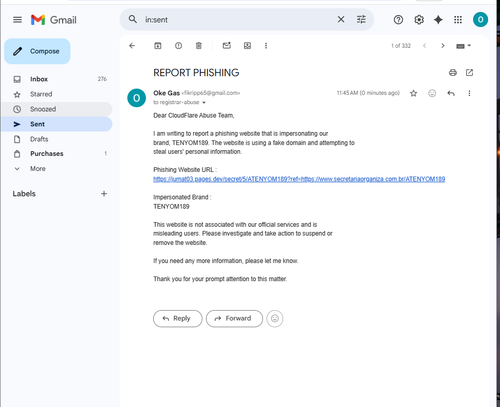
Task: Open the phishing website URL link
Action: coord(299,179)
